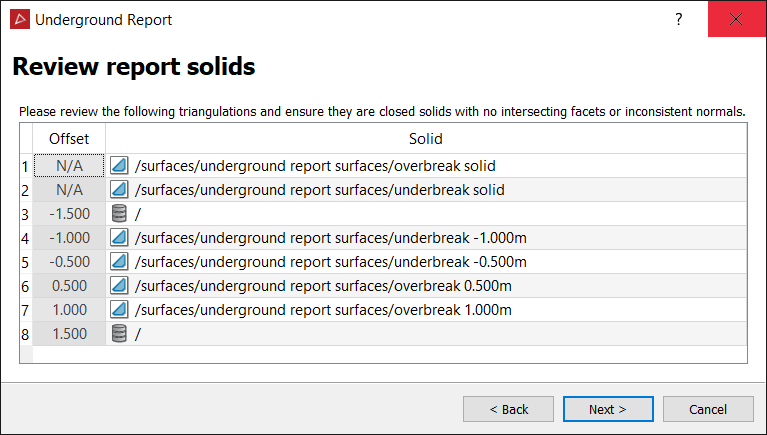This screenshot has height=435, width=767.
Task: Click the database icon in row 3
Action: (x=119, y=213)
